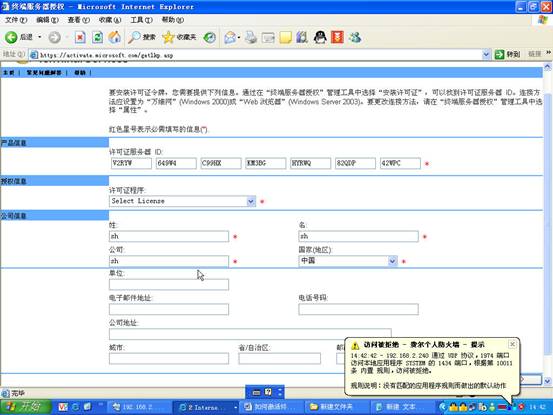Open the 编辑 (Edit) menu

(47, 20)
